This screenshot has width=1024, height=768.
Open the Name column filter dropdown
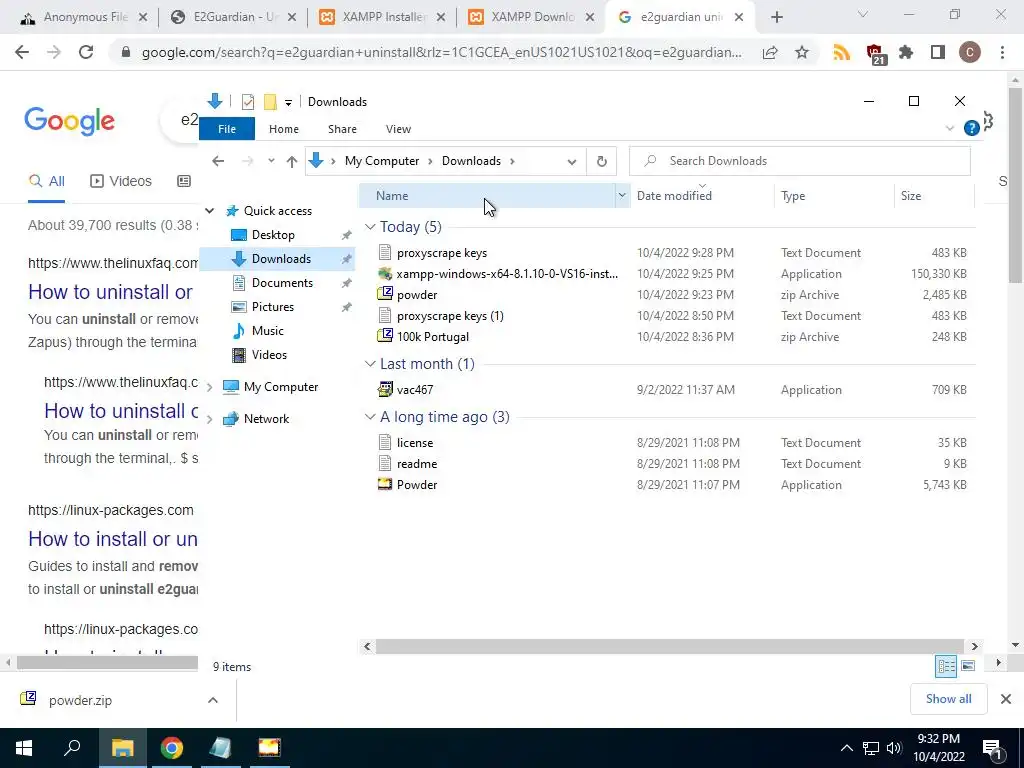pyautogui.click(x=622, y=195)
